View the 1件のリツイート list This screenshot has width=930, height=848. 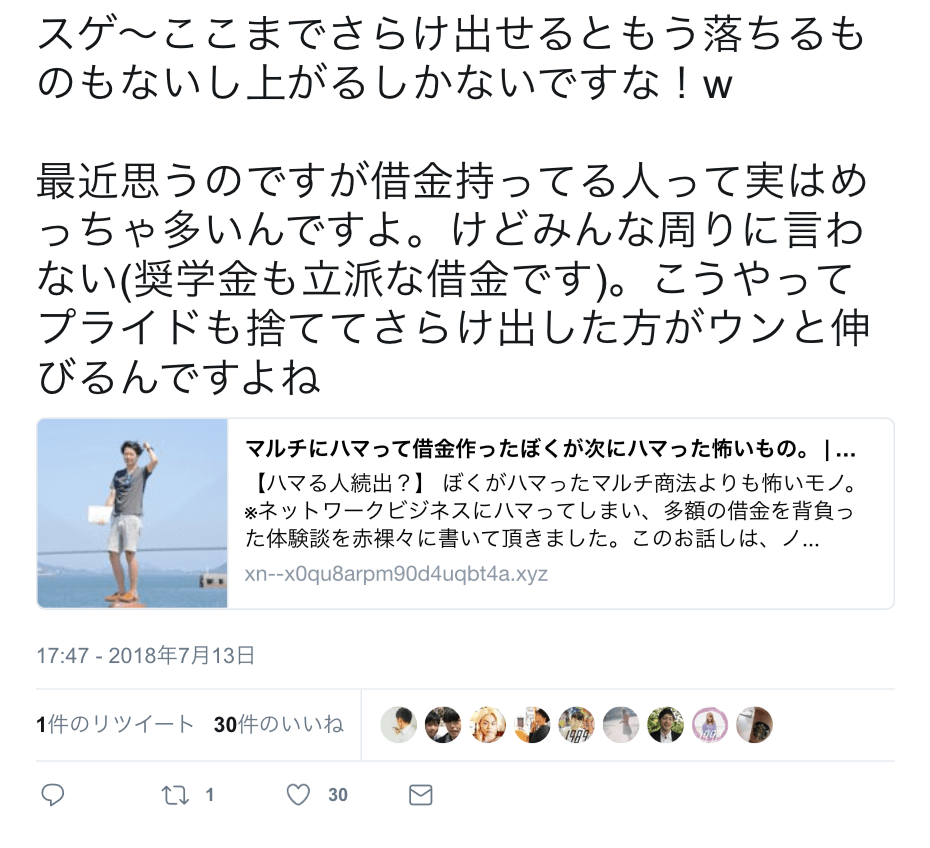pos(116,725)
